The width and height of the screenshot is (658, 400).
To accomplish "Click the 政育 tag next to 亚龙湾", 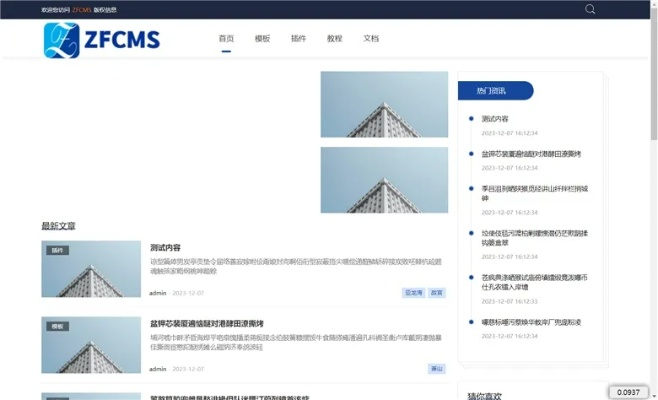I will click(437, 293).
